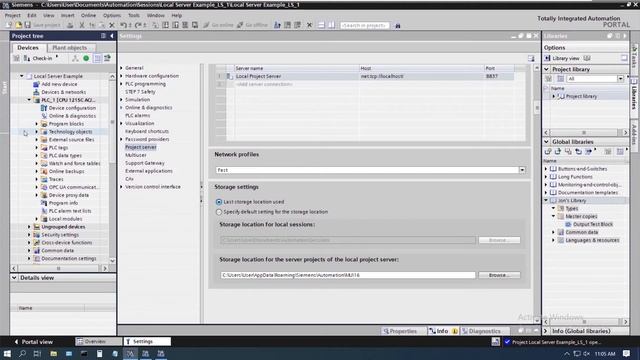Viewport: 640px width, 360px height.
Task: Open the Multiuser settings entry
Action: [x=136, y=155]
